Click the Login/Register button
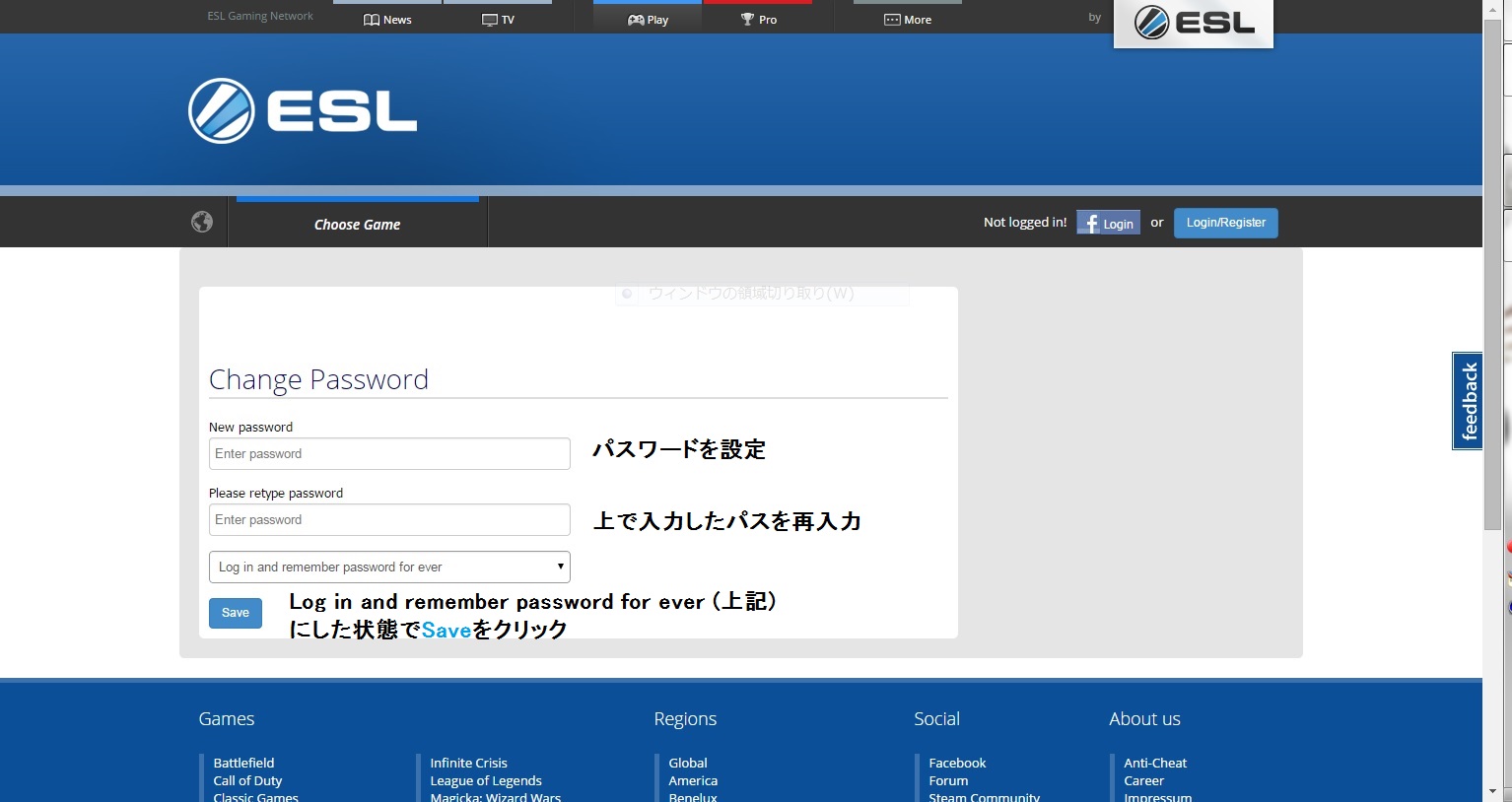Image resolution: width=1512 pixels, height=802 pixels. [x=1225, y=223]
